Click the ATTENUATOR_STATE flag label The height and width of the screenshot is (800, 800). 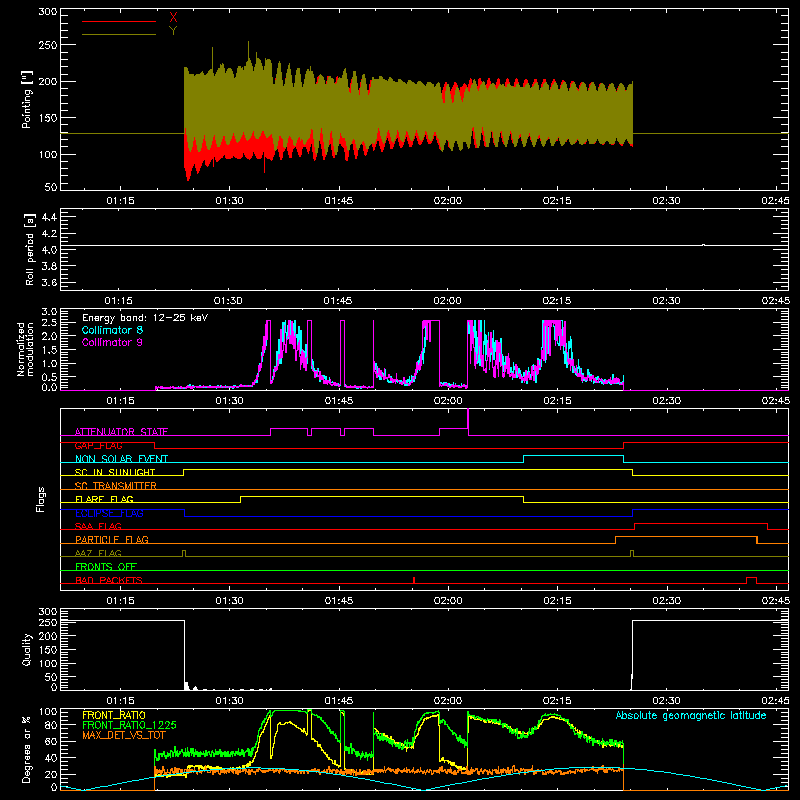pyautogui.click(x=121, y=432)
